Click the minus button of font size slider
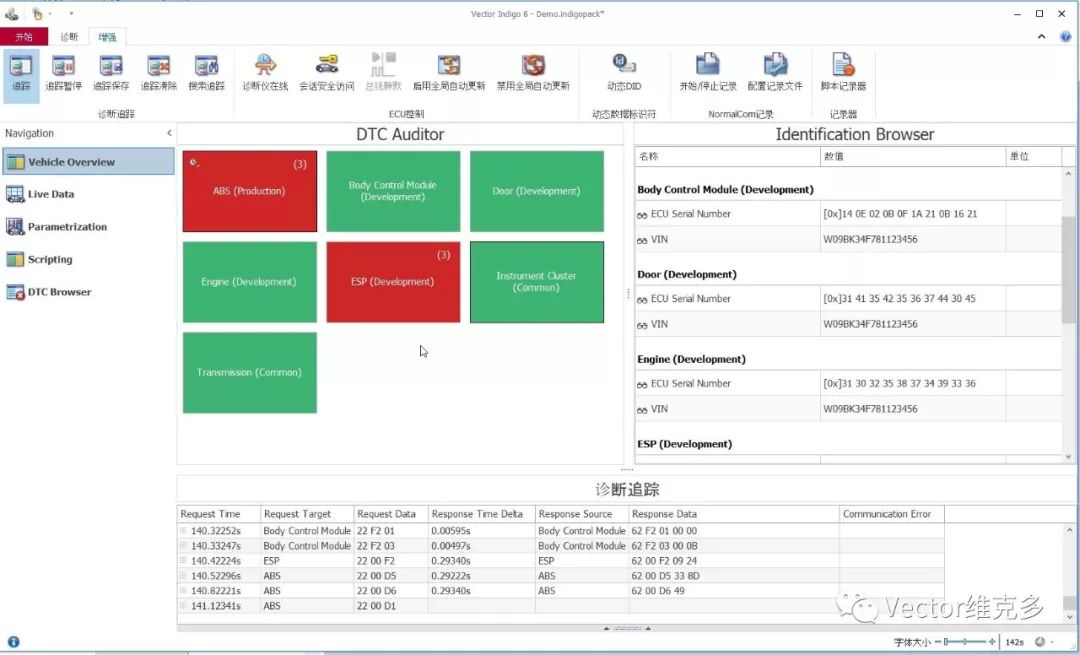1080x655 pixels. click(x=938, y=641)
